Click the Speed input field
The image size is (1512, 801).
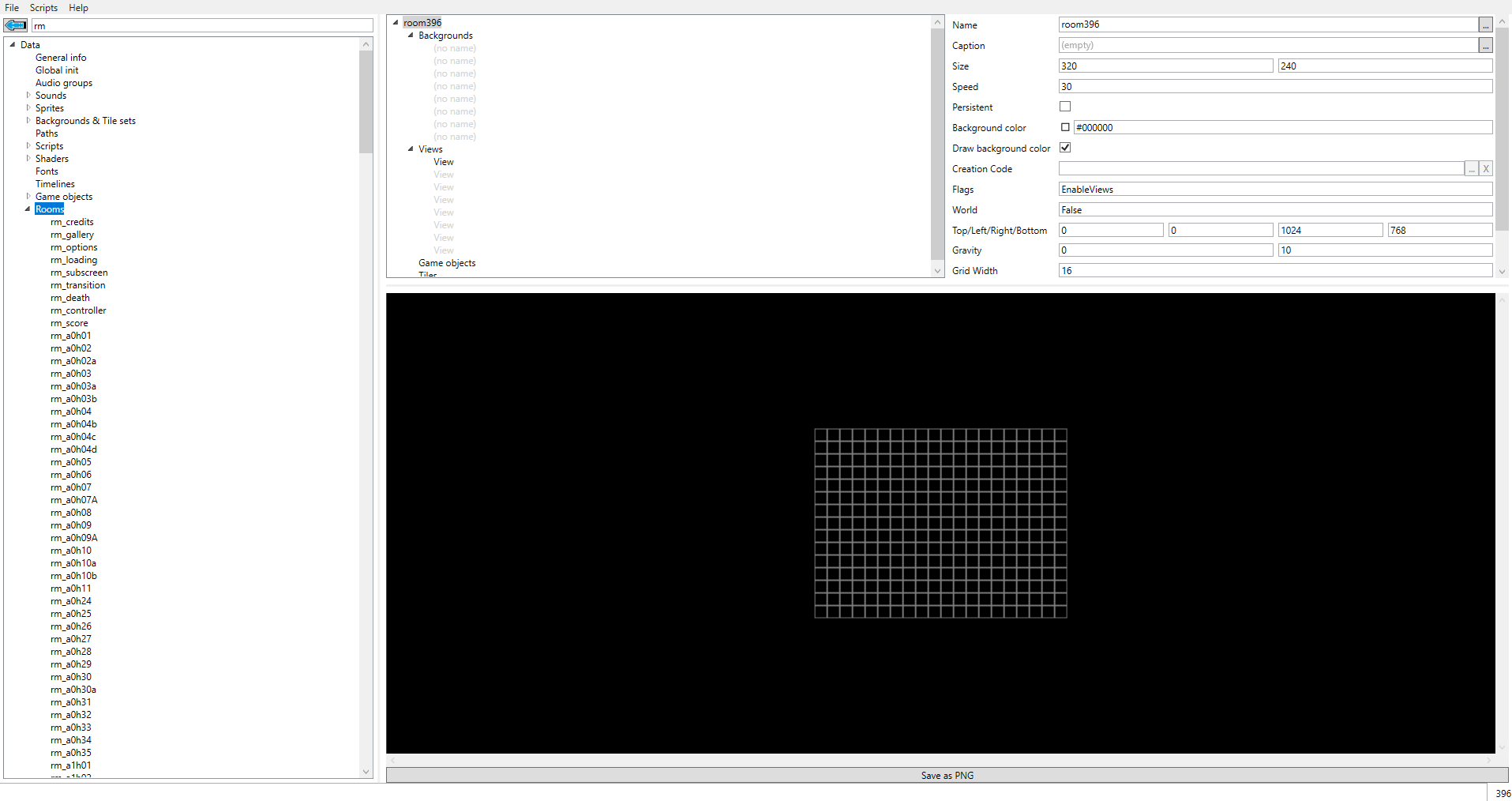(x=1274, y=87)
